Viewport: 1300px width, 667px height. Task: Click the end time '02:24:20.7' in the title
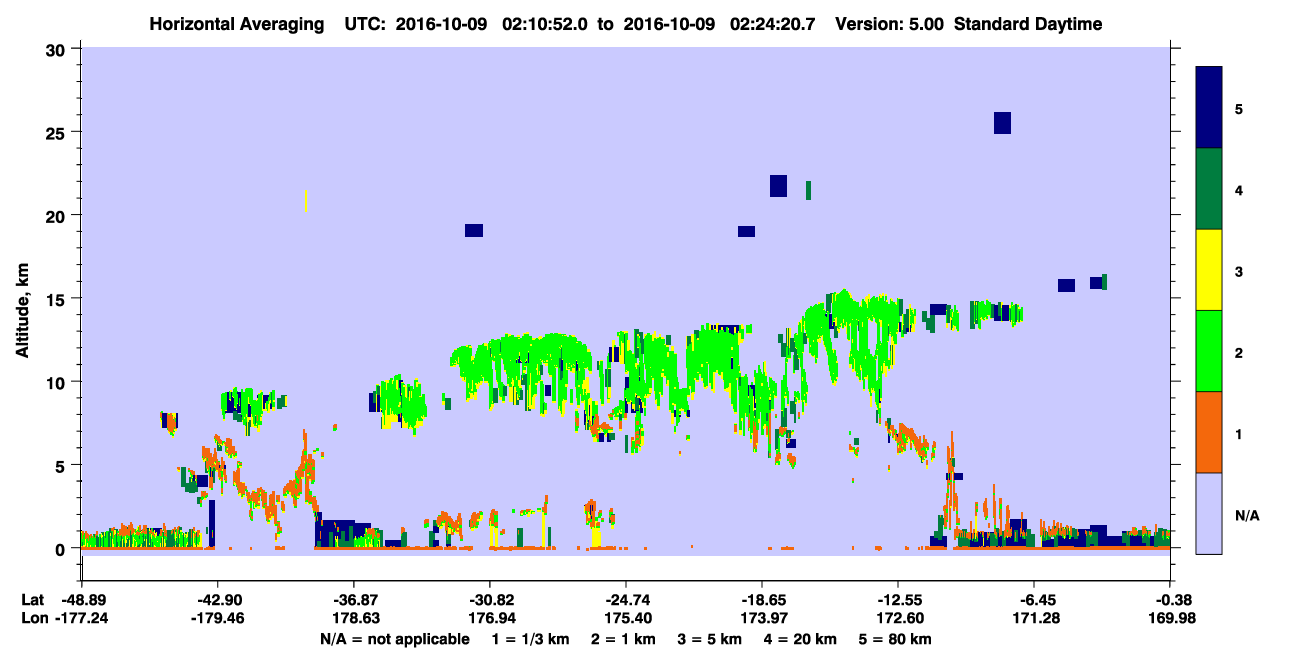coord(774,24)
